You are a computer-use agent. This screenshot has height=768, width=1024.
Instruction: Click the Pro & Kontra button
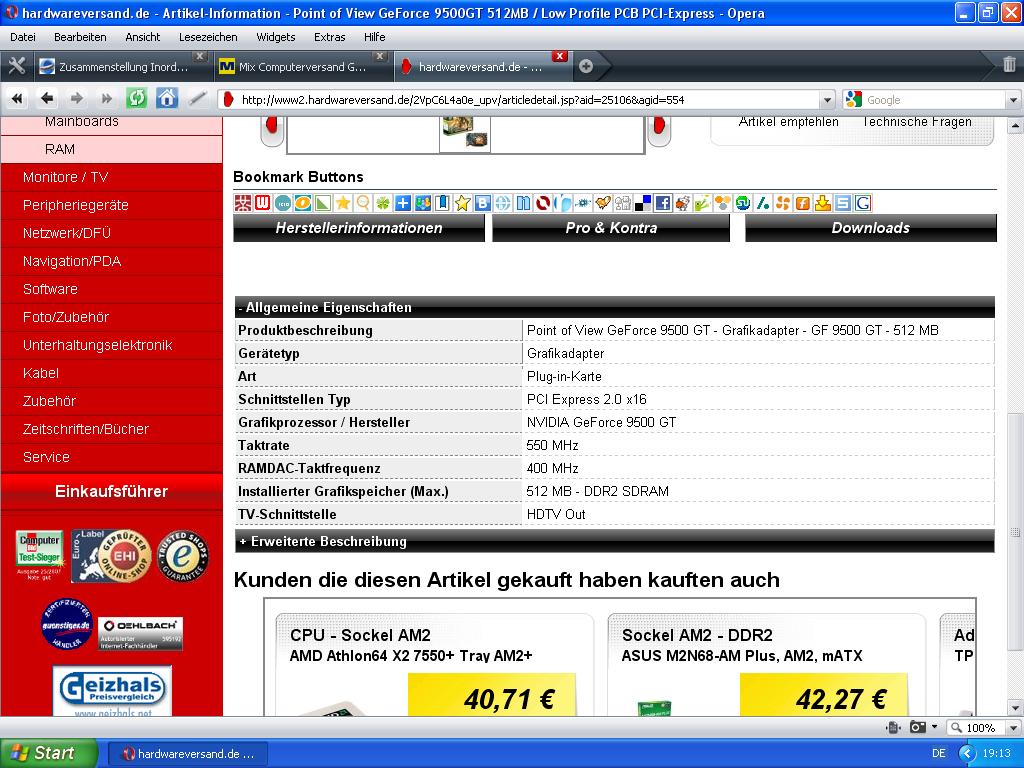[x=611, y=228]
